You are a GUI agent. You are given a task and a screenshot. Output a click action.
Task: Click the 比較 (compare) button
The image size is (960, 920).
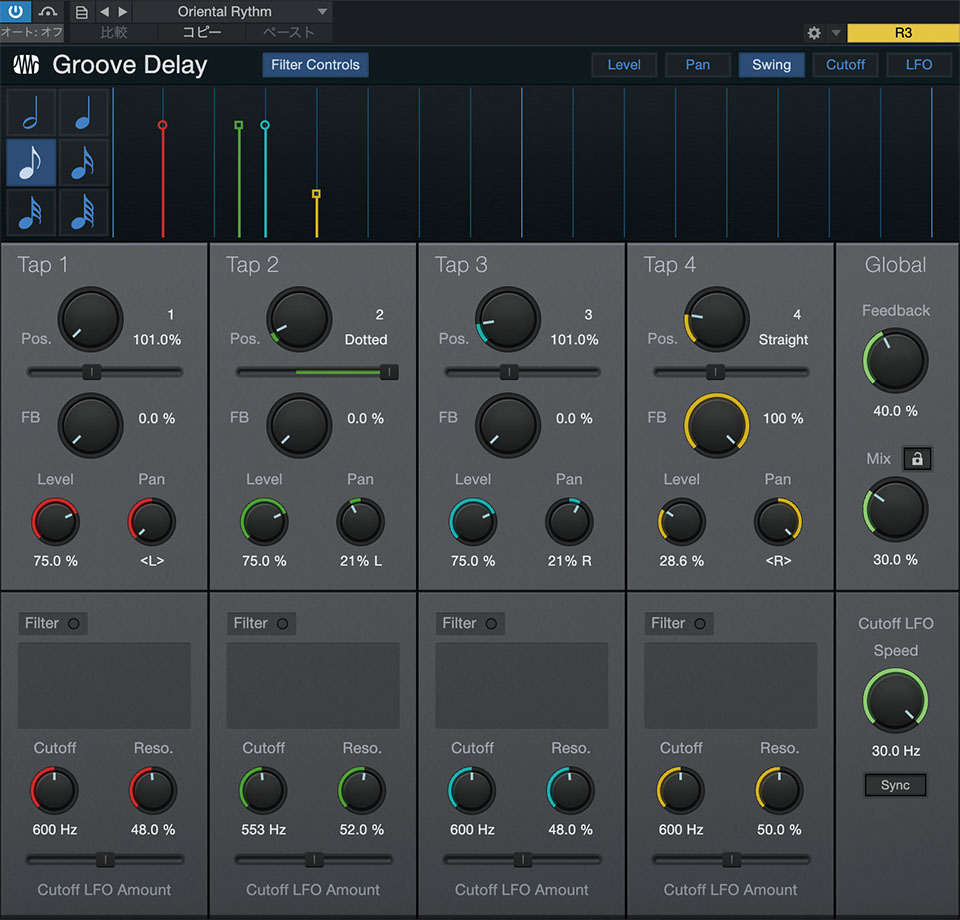pyautogui.click(x=114, y=32)
